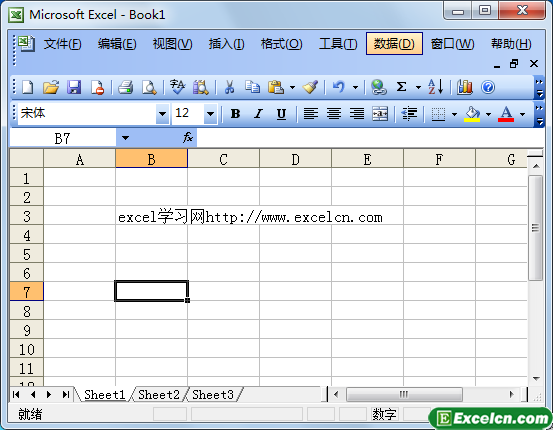
Task: Open the Research binoculars icon
Action: (200, 87)
